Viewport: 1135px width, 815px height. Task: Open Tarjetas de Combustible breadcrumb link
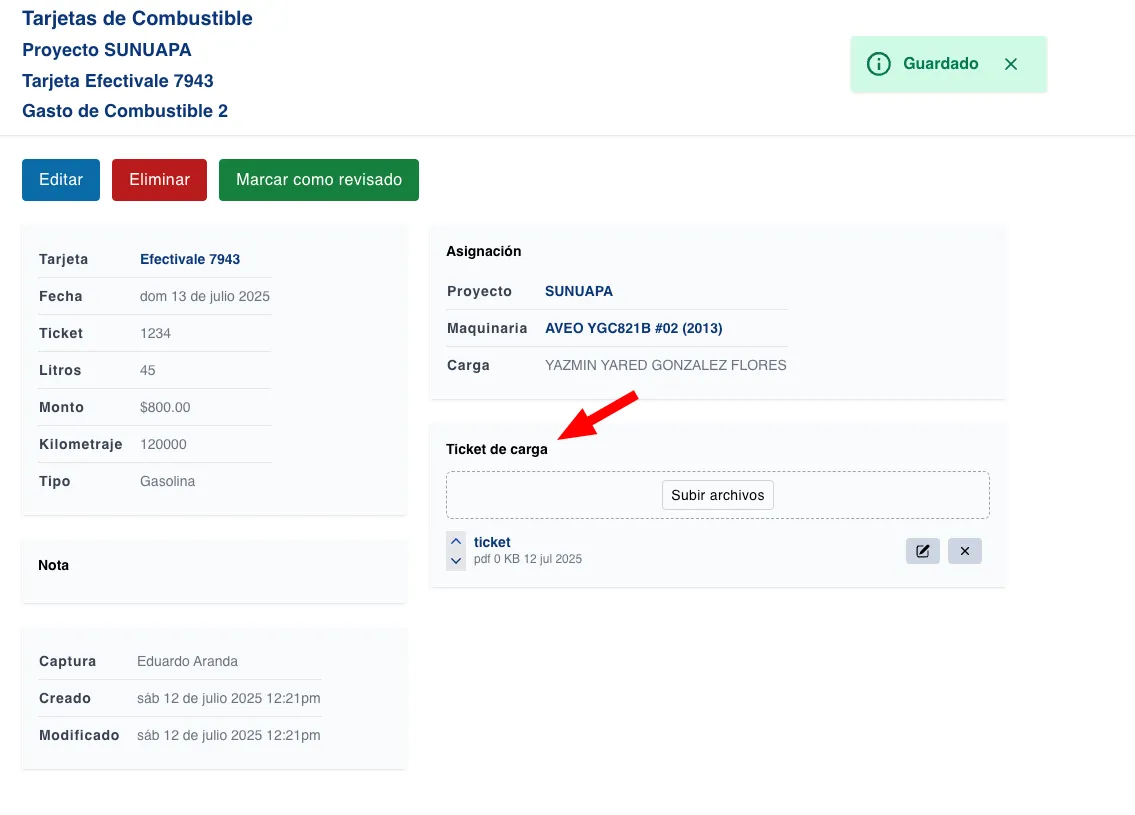point(137,18)
